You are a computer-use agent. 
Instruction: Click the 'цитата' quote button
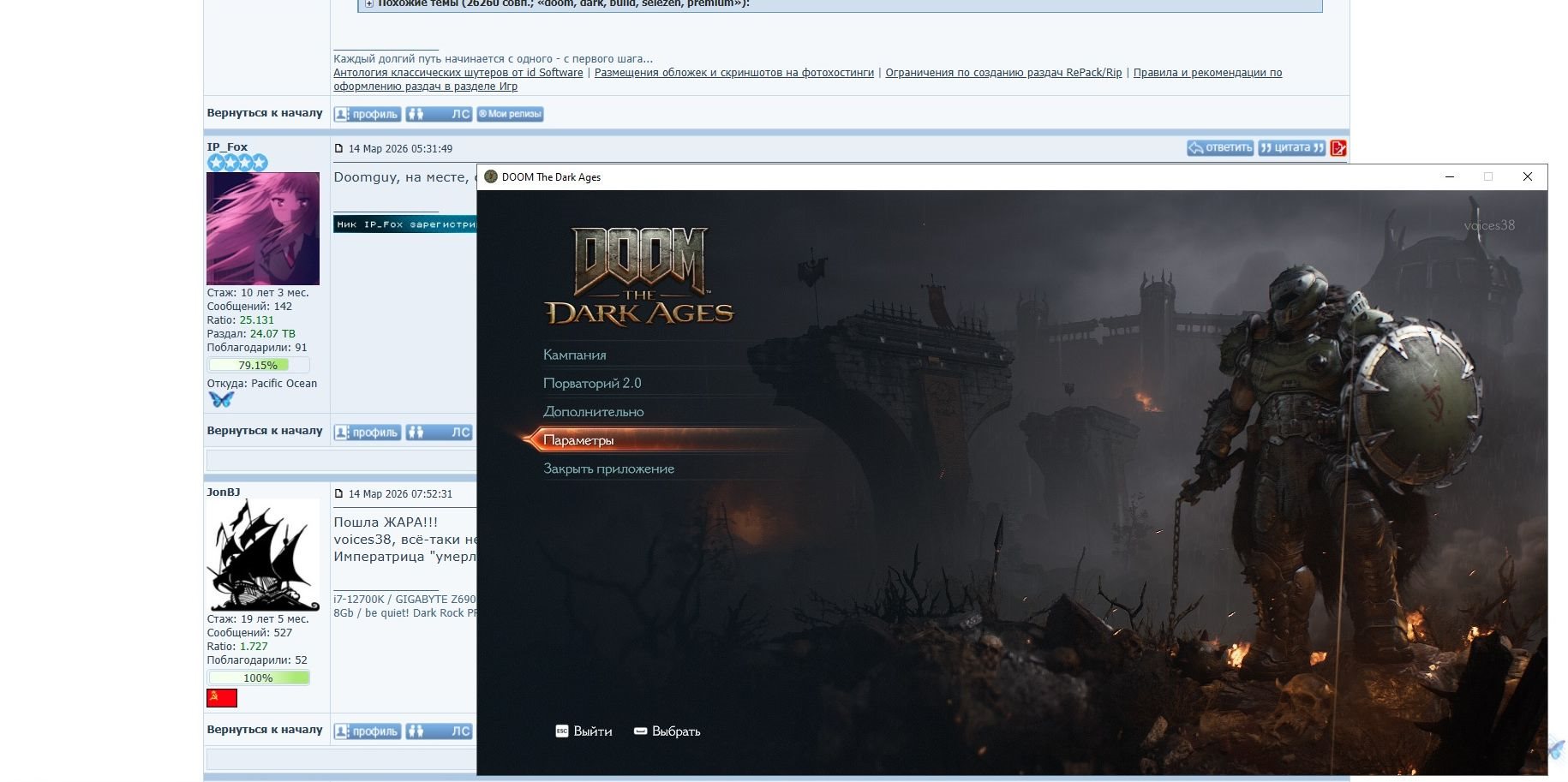[x=1292, y=148]
